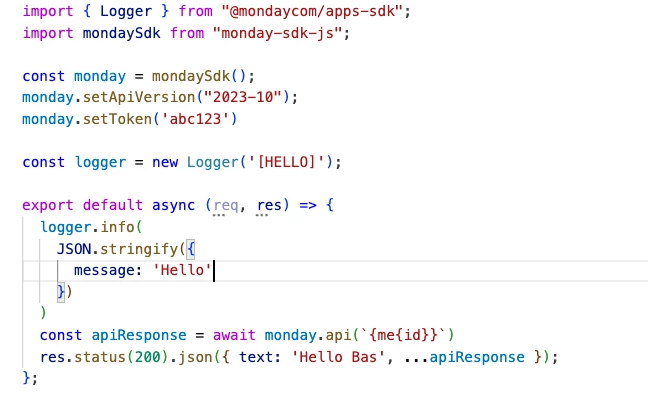This screenshot has width=648, height=398.
Task: Click the setApiVersion method name
Action: 139,98
